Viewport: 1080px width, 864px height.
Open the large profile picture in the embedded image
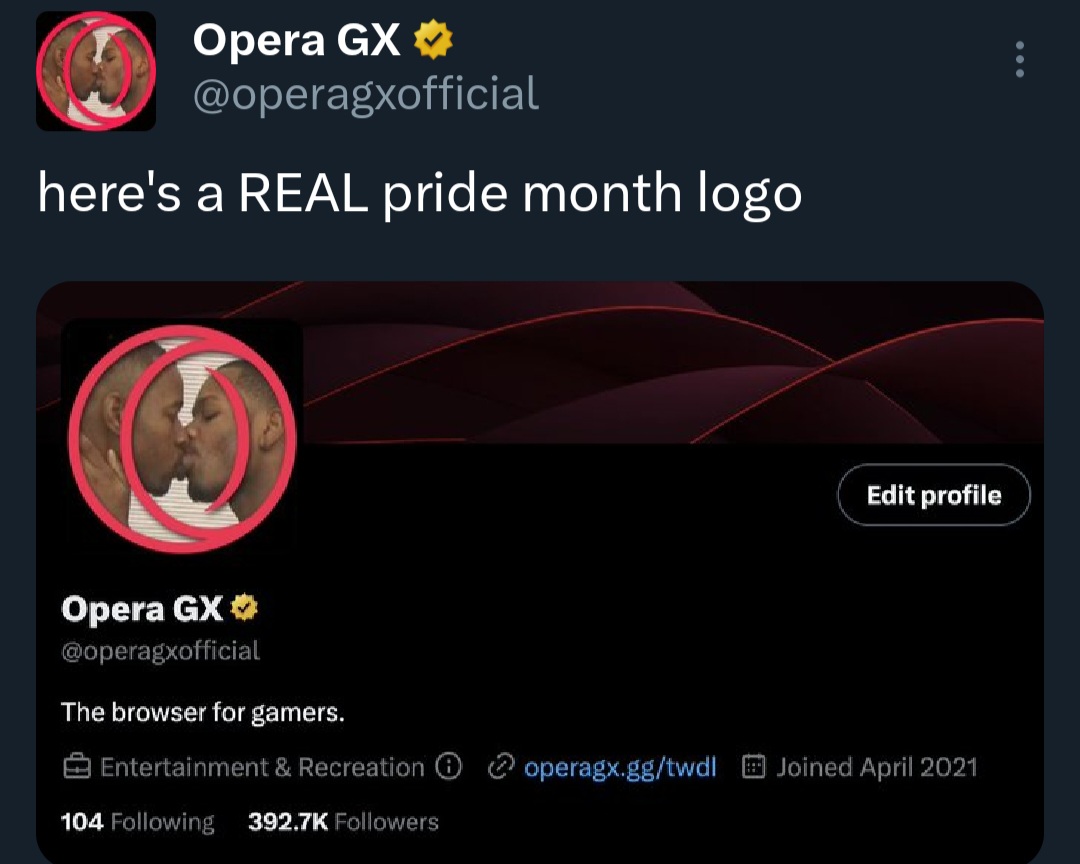(180, 436)
